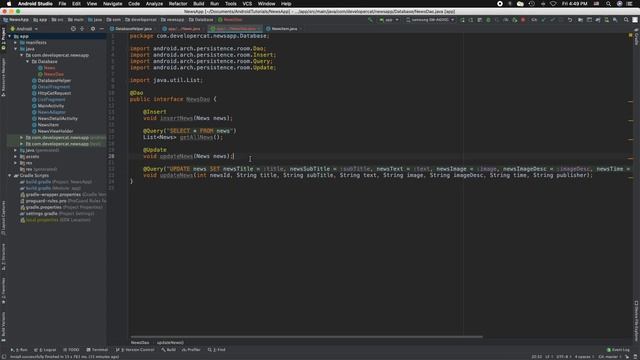Expand the assets folder
The image size is (640, 360).
16,156
